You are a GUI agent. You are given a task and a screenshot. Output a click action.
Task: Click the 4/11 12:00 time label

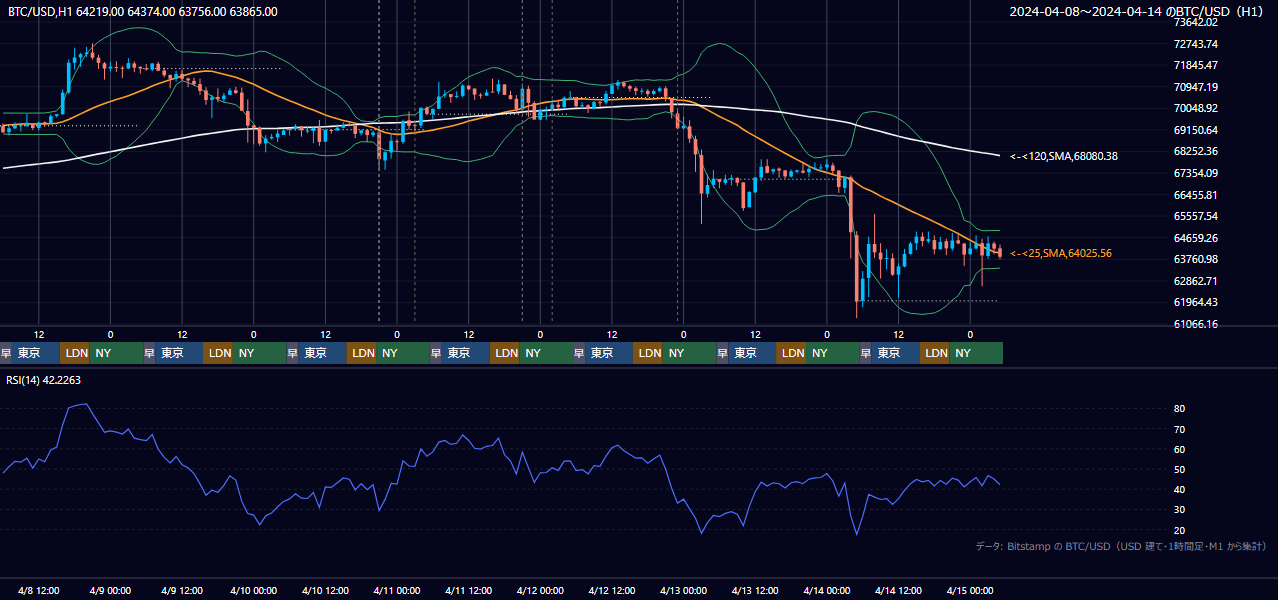coord(469,590)
